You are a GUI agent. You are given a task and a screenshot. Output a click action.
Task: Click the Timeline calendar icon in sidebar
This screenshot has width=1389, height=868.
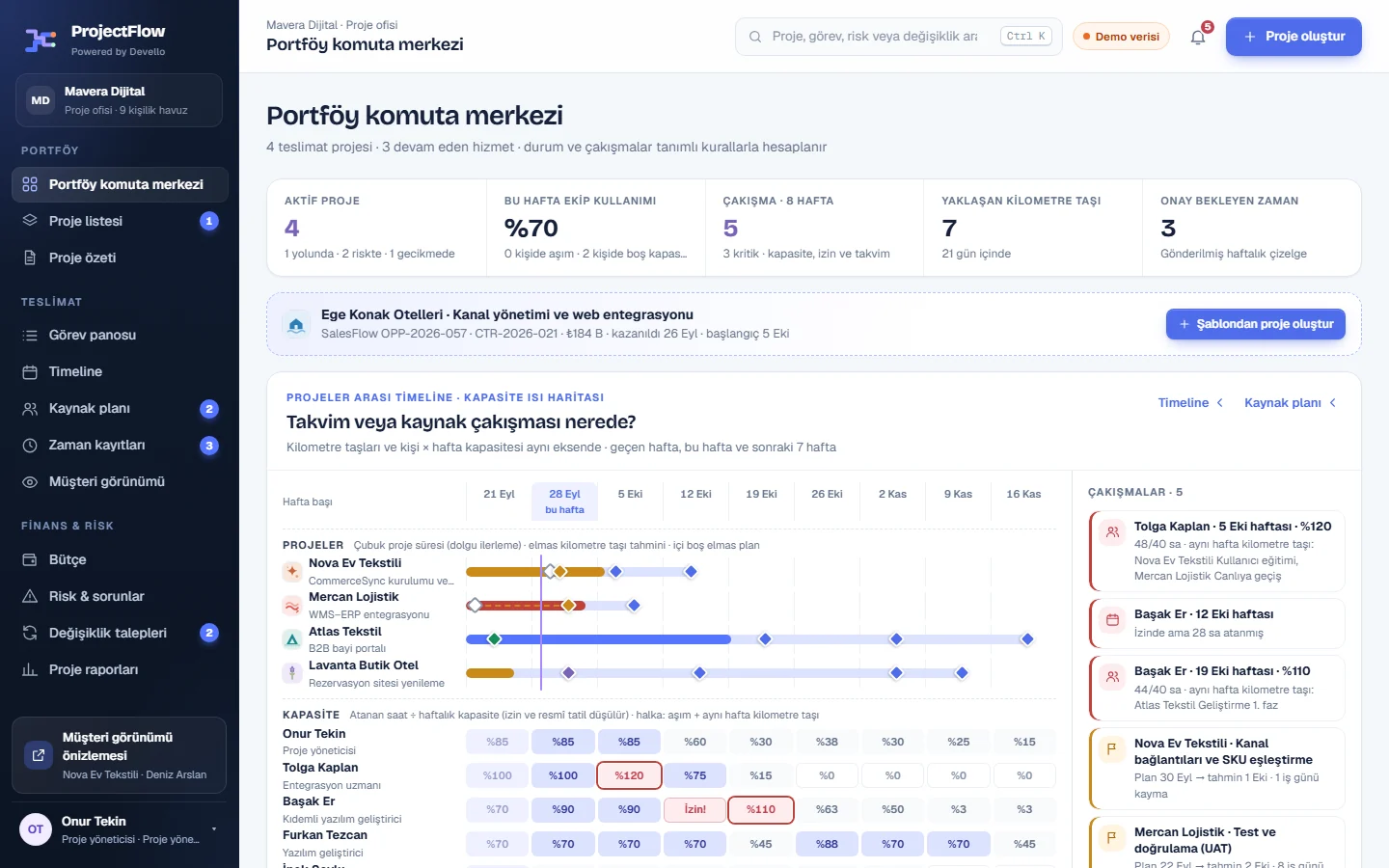[30, 371]
